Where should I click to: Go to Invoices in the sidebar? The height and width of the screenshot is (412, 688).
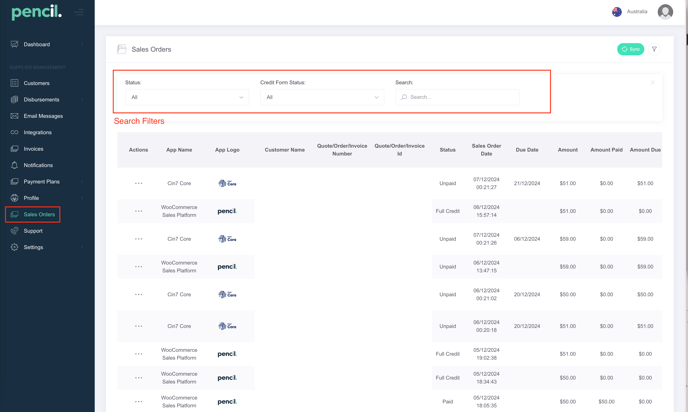(34, 149)
